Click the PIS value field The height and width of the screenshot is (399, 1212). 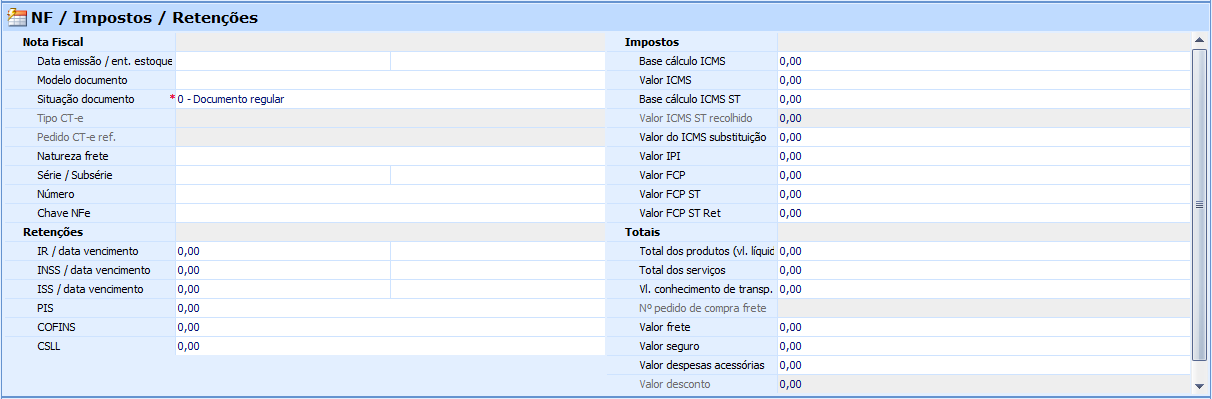click(391, 308)
